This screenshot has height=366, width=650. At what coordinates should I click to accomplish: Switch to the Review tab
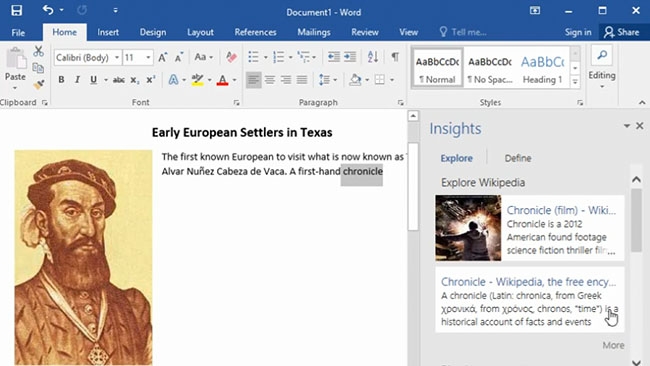(365, 32)
